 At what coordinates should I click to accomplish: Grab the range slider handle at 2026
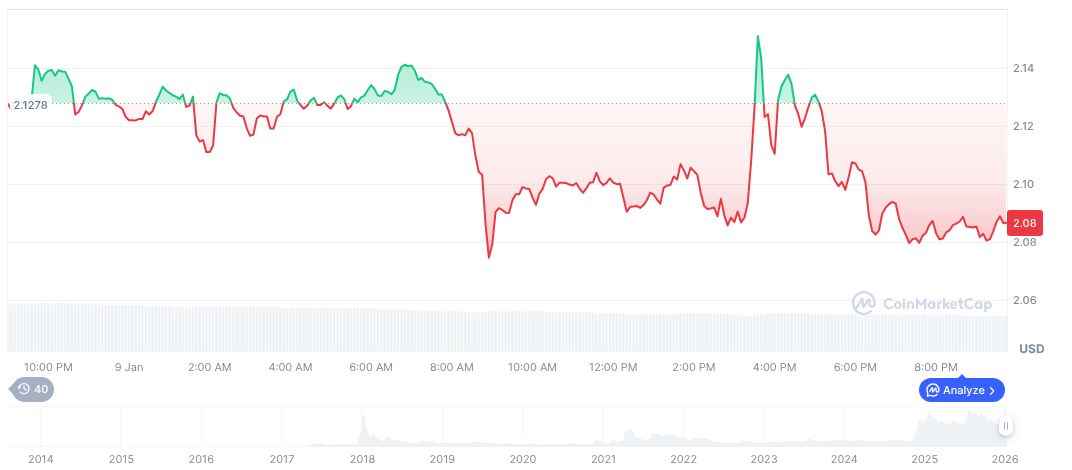tap(1006, 426)
